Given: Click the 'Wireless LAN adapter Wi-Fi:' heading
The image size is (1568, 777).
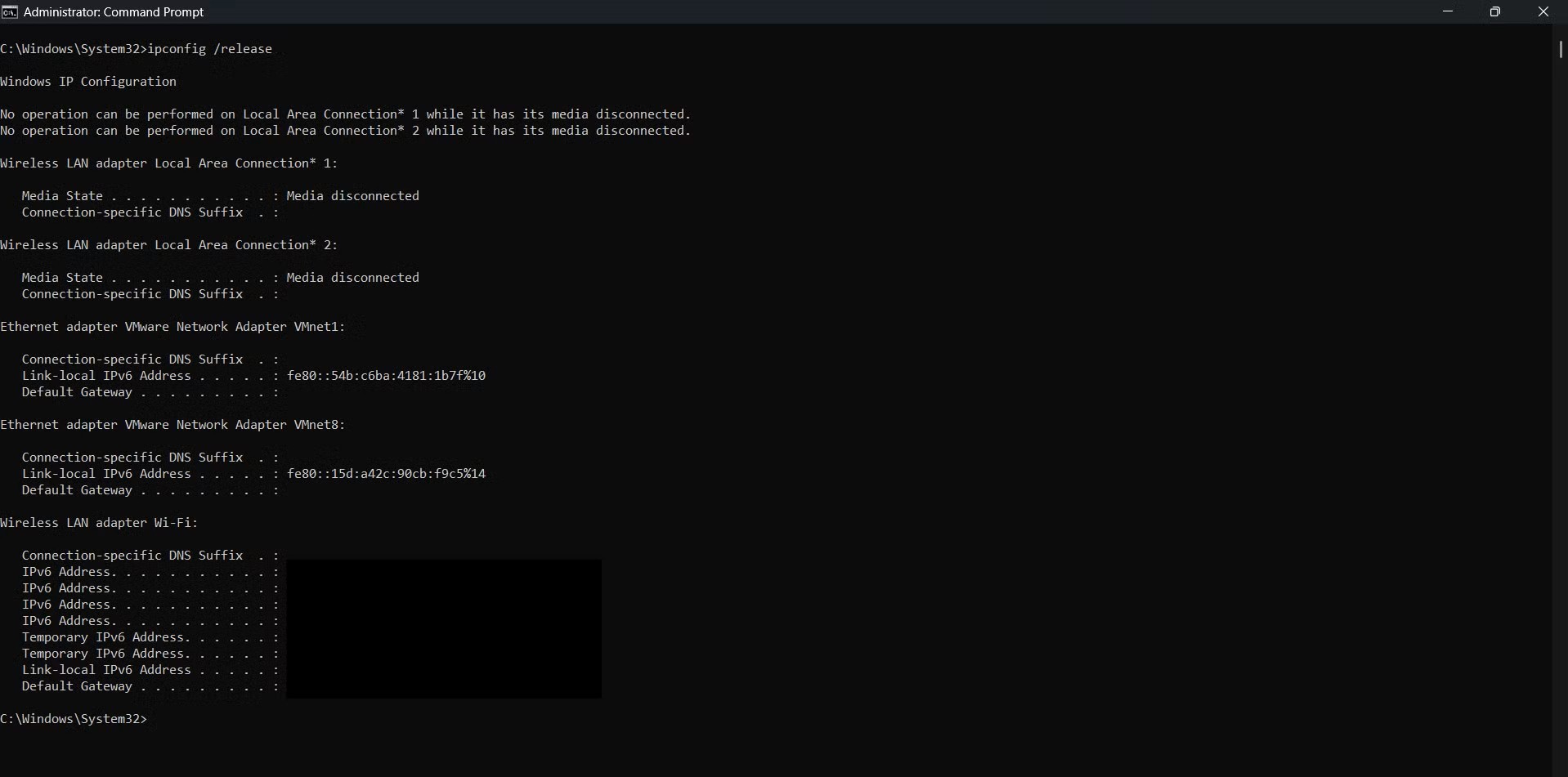Looking at the screenshot, I should tap(99, 523).
